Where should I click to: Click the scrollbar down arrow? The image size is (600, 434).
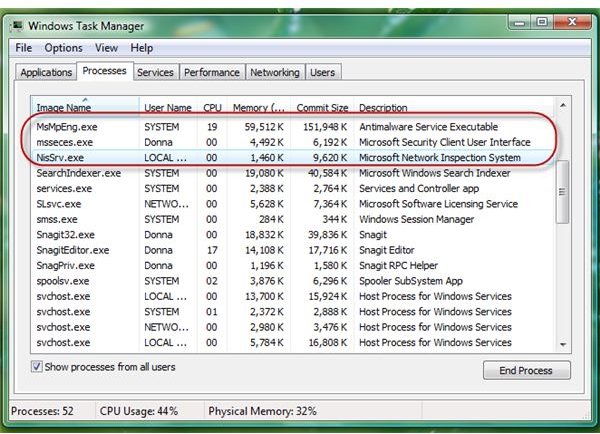[x=562, y=344]
